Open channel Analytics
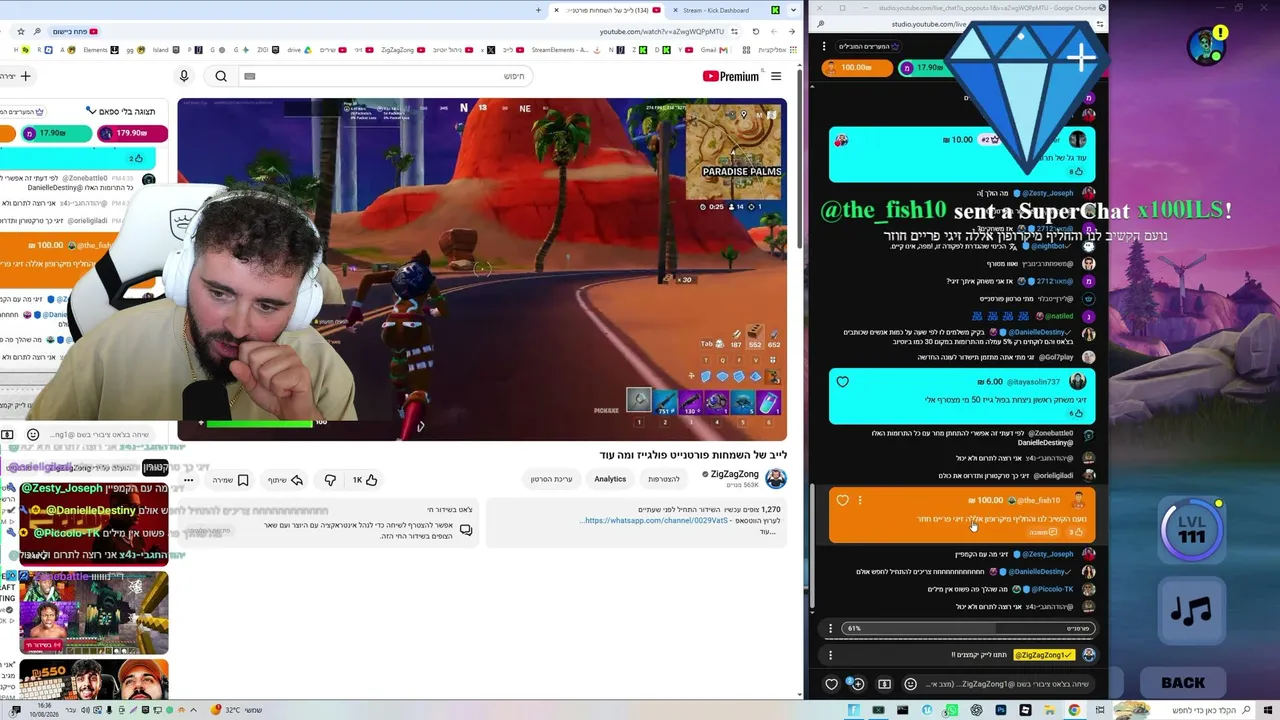The width and height of the screenshot is (1280, 720). point(610,479)
